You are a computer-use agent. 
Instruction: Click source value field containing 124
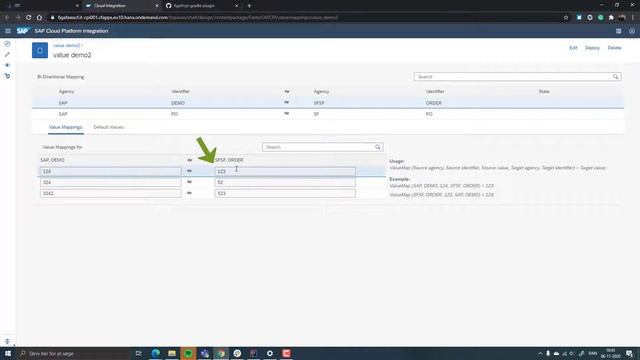pos(111,171)
